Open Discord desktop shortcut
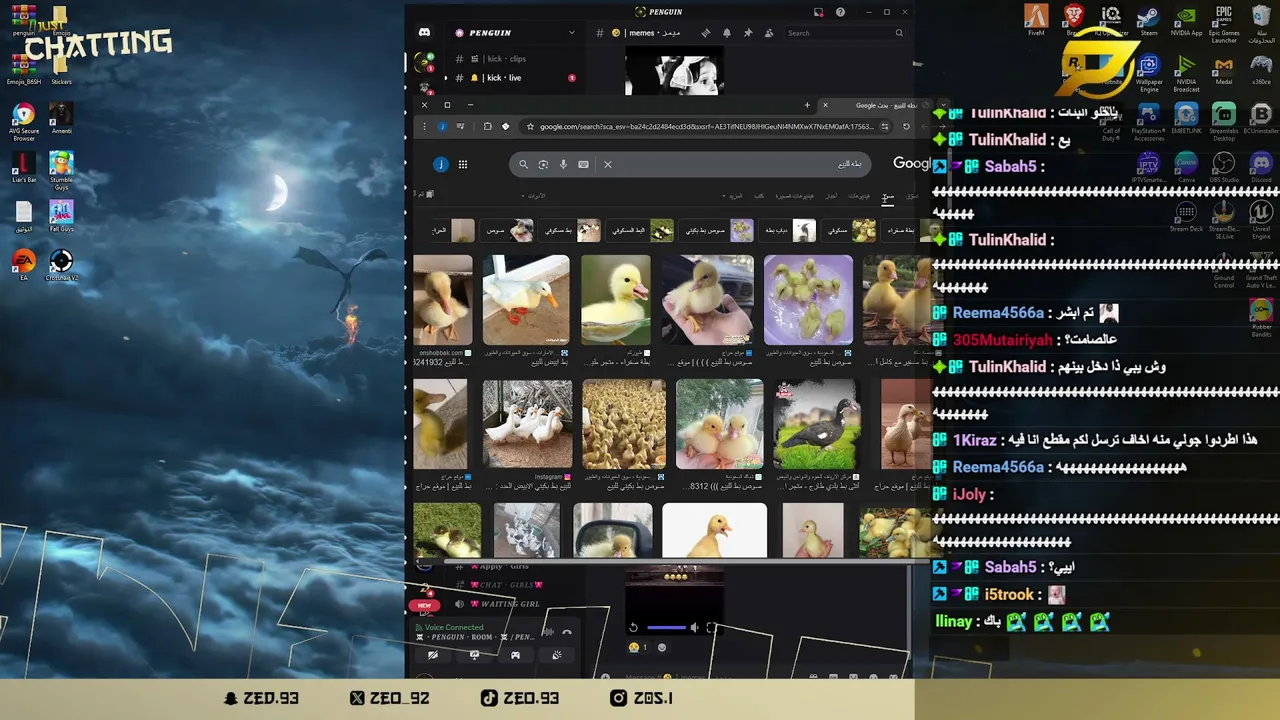The height and width of the screenshot is (720, 1280). click(1261, 168)
